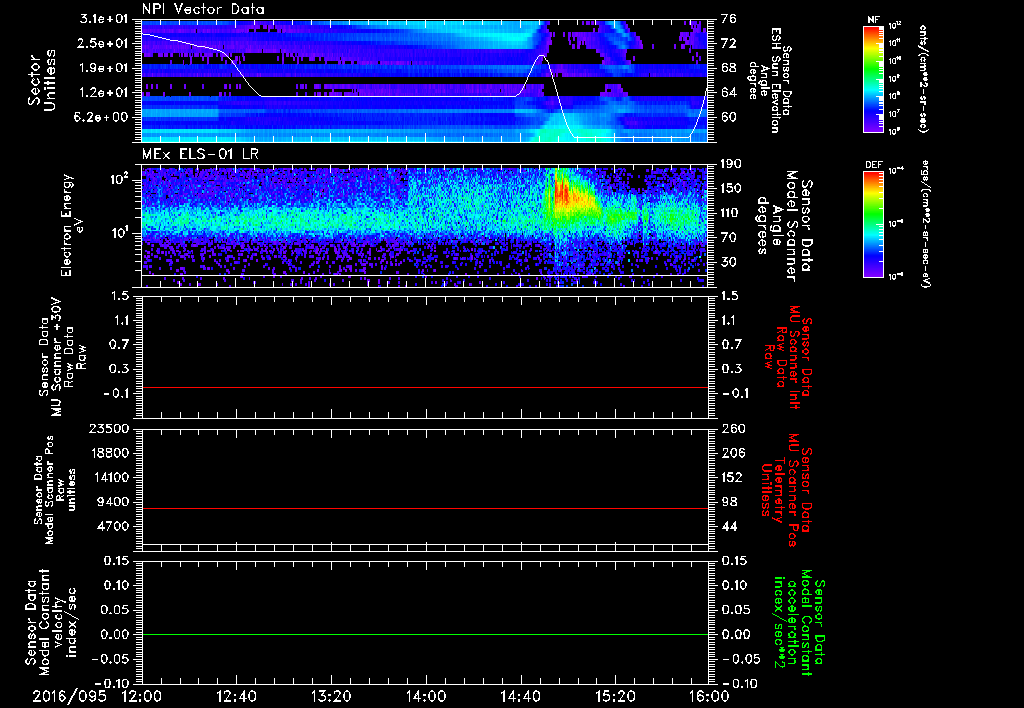Click the red 'MU Scanner Inlt Raw Data' label
The image size is (1024, 708).
tap(790, 357)
